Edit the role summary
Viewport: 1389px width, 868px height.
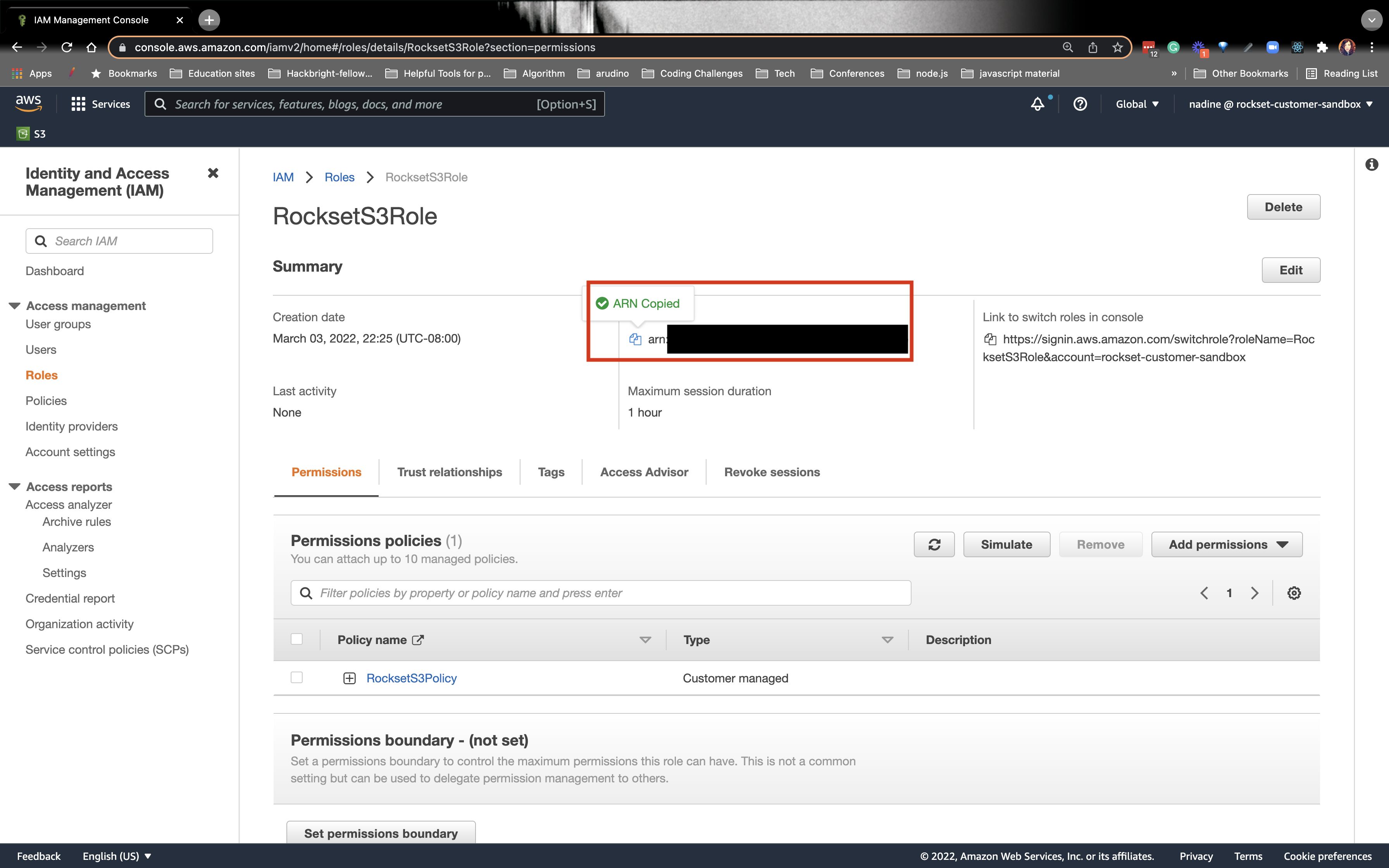1291,270
